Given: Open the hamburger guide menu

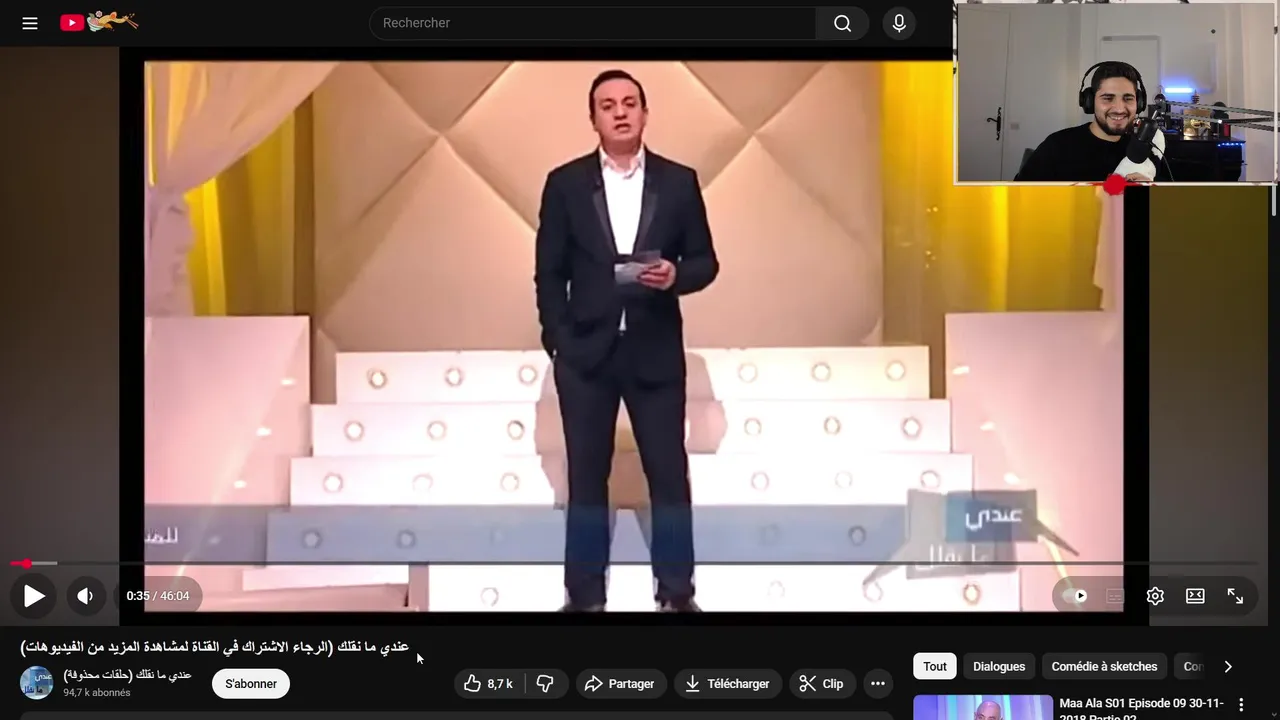Looking at the screenshot, I should 30,23.
